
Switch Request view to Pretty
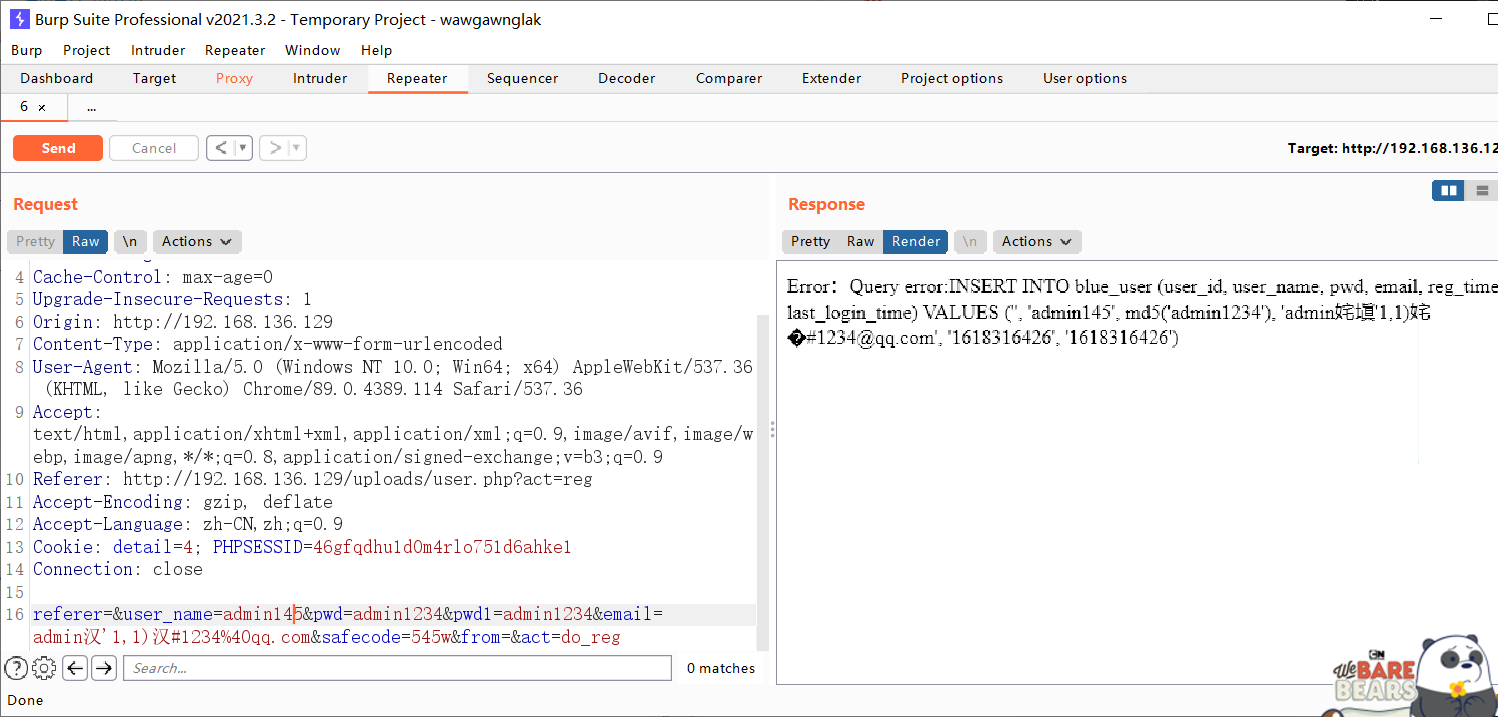click(x=35, y=241)
